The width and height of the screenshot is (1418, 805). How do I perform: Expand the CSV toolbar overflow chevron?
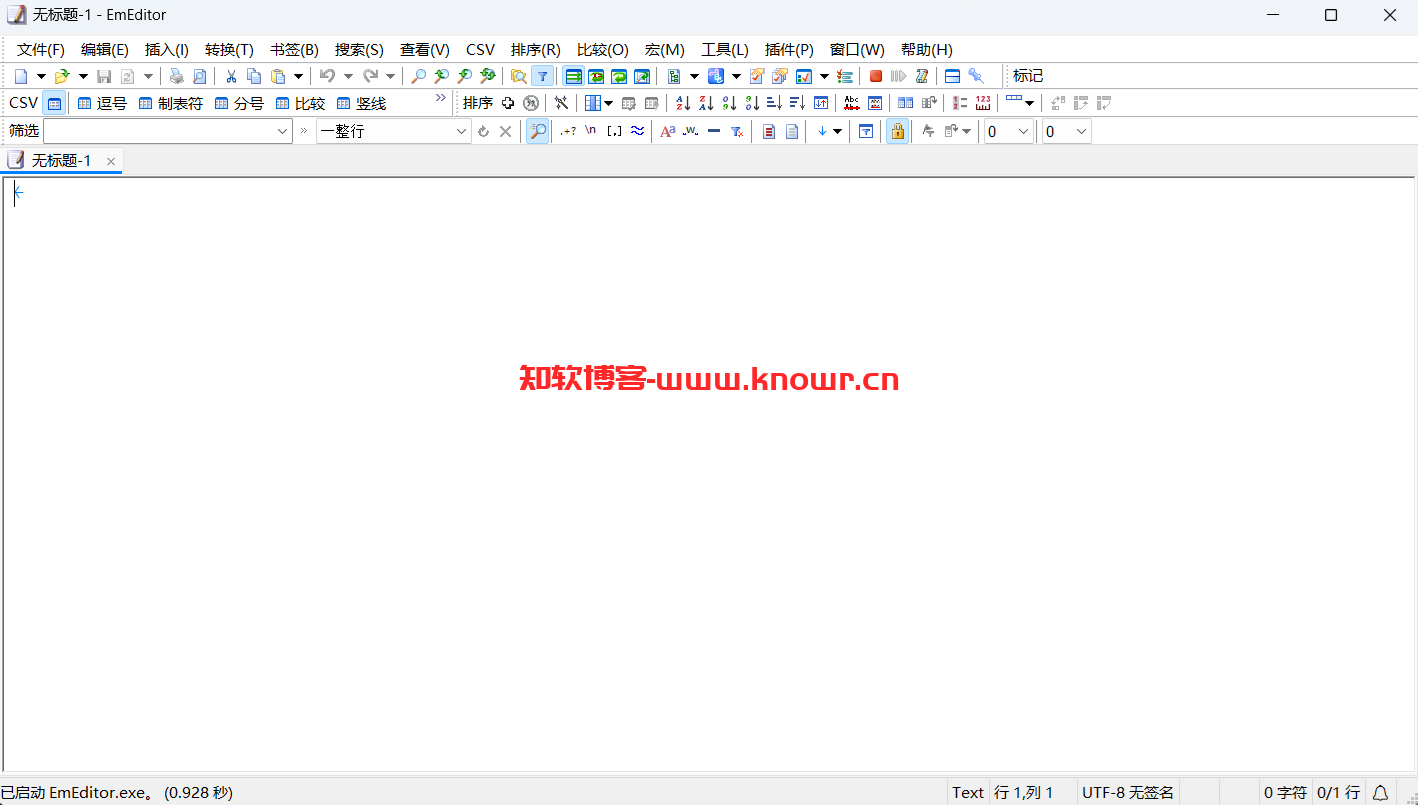coord(440,98)
